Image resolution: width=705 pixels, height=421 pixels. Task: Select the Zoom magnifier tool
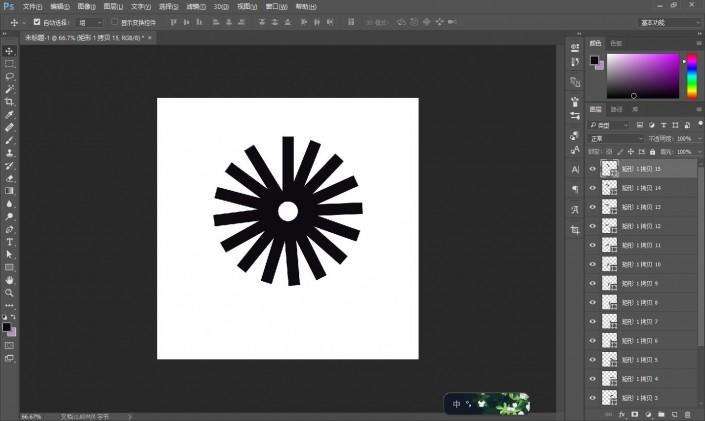(9, 293)
